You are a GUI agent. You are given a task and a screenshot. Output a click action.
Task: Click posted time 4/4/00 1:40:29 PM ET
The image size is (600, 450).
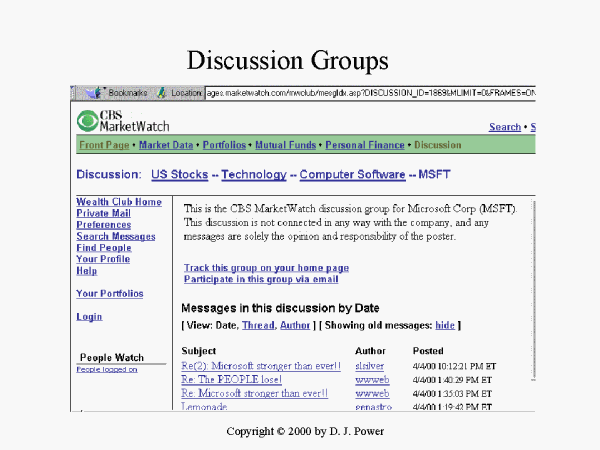click(x=452, y=380)
